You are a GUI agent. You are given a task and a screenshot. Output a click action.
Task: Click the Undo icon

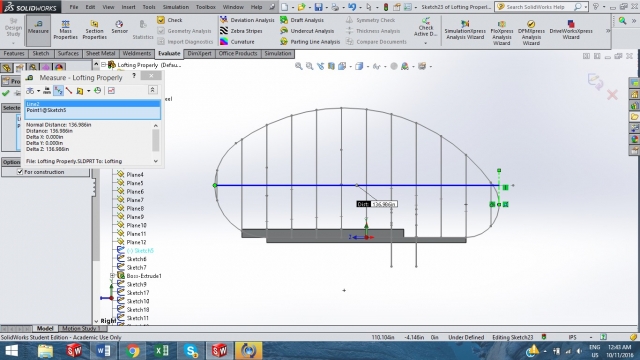(352, 7)
